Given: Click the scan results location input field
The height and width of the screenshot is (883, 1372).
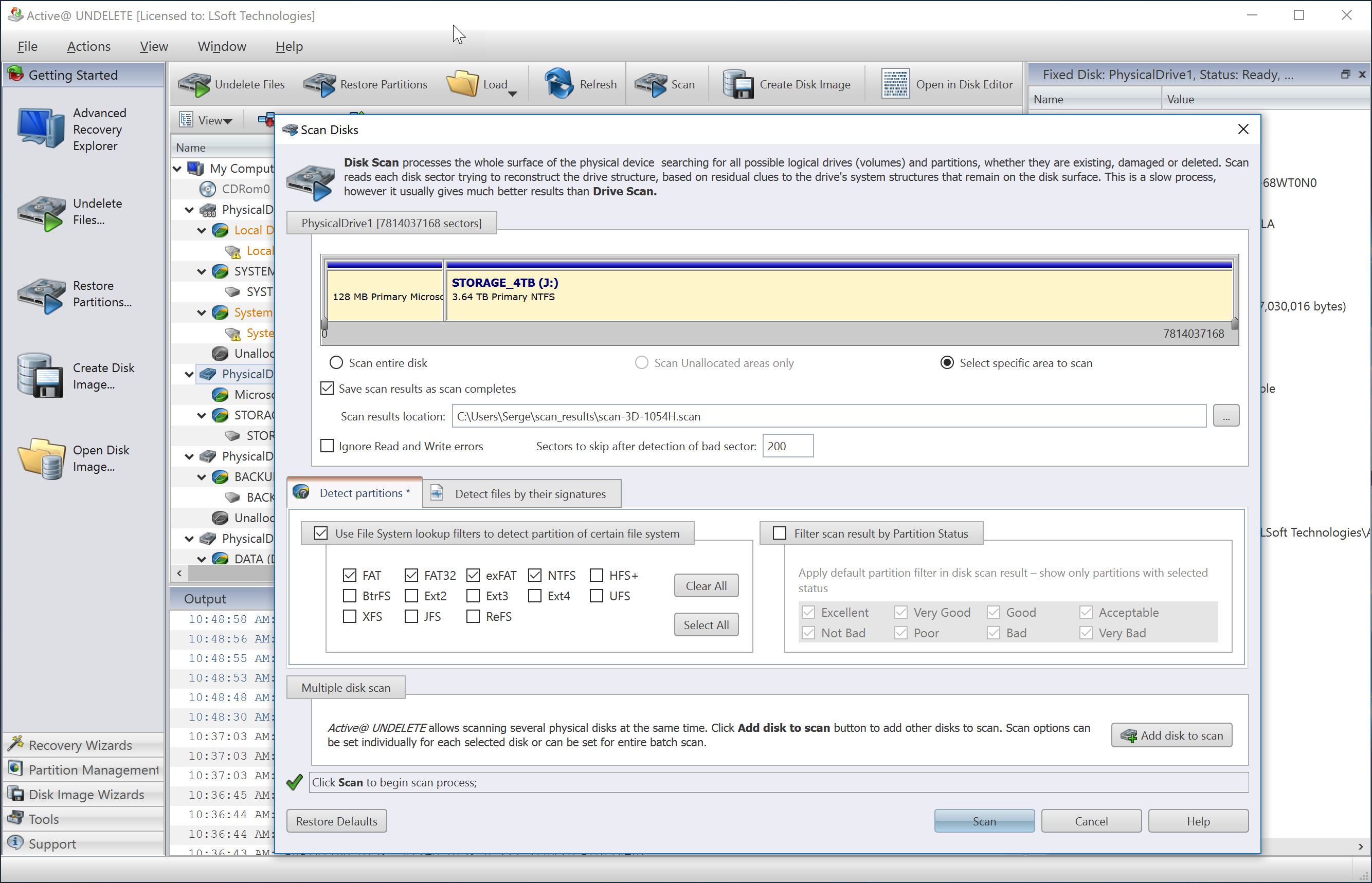Looking at the screenshot, I should [x=828, y=416].
